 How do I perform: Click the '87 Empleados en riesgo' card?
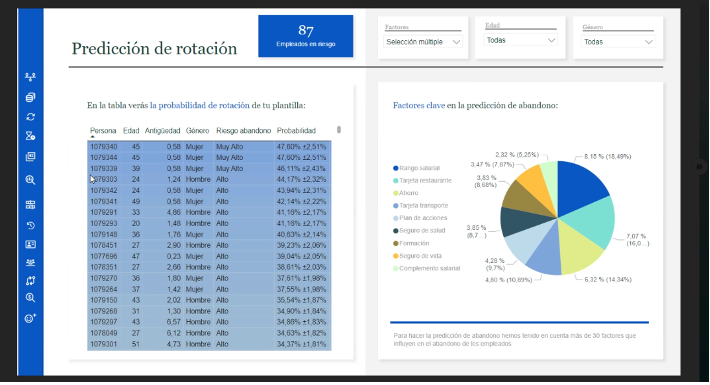[x=306, y=36]
